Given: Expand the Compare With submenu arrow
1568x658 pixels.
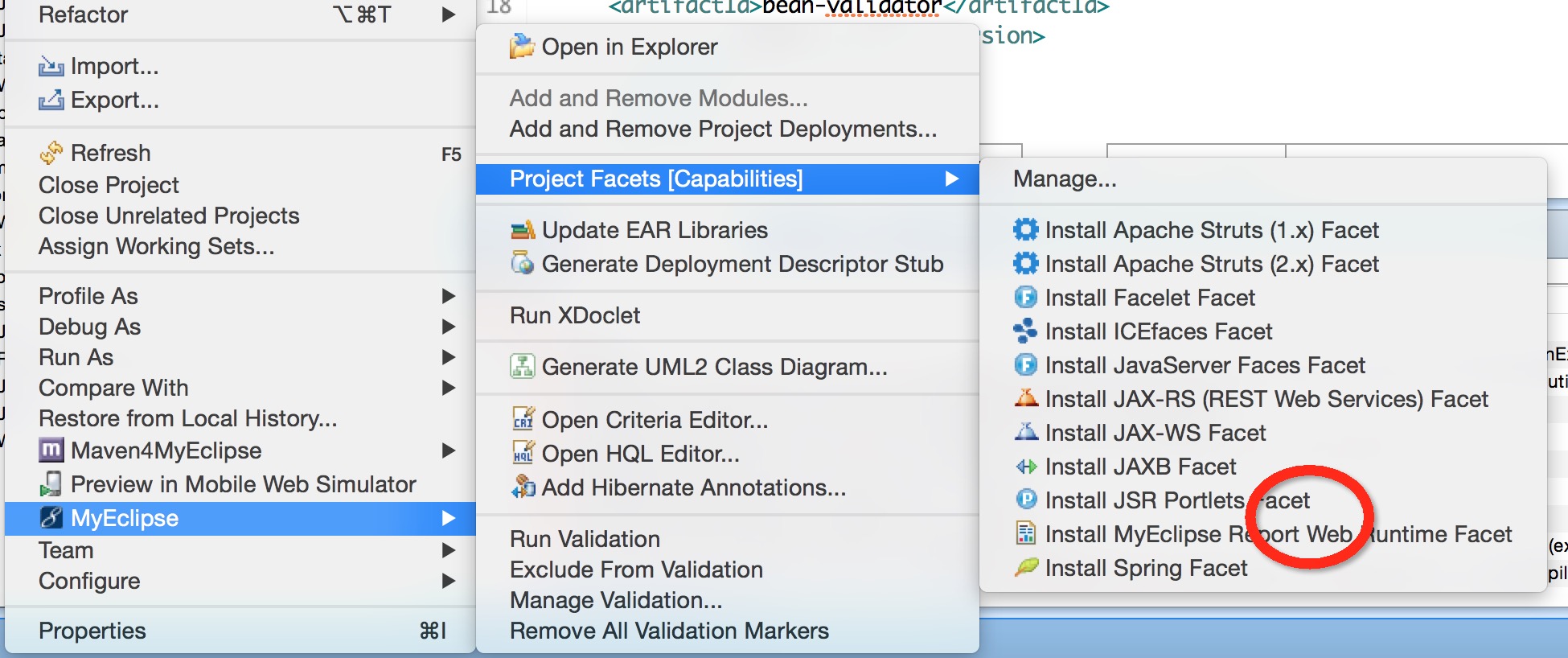Looking at the screenshot, I should tap(449, 388).
